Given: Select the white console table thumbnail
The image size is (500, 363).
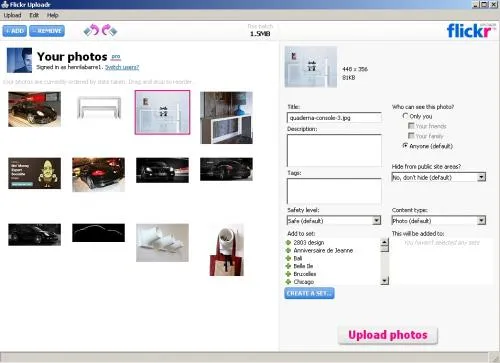Looking at the screenshot, I should [x=99, y=107].
